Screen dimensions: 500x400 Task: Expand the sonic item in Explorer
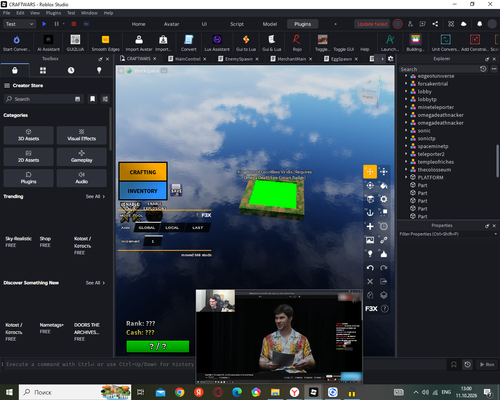point(406,131)
